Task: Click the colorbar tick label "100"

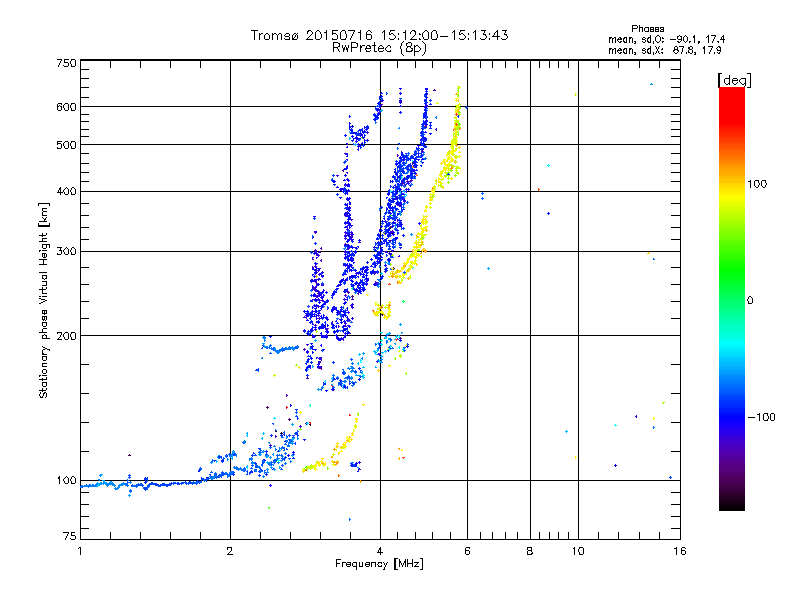Action: pyautogui.click(x=757, y=184)
